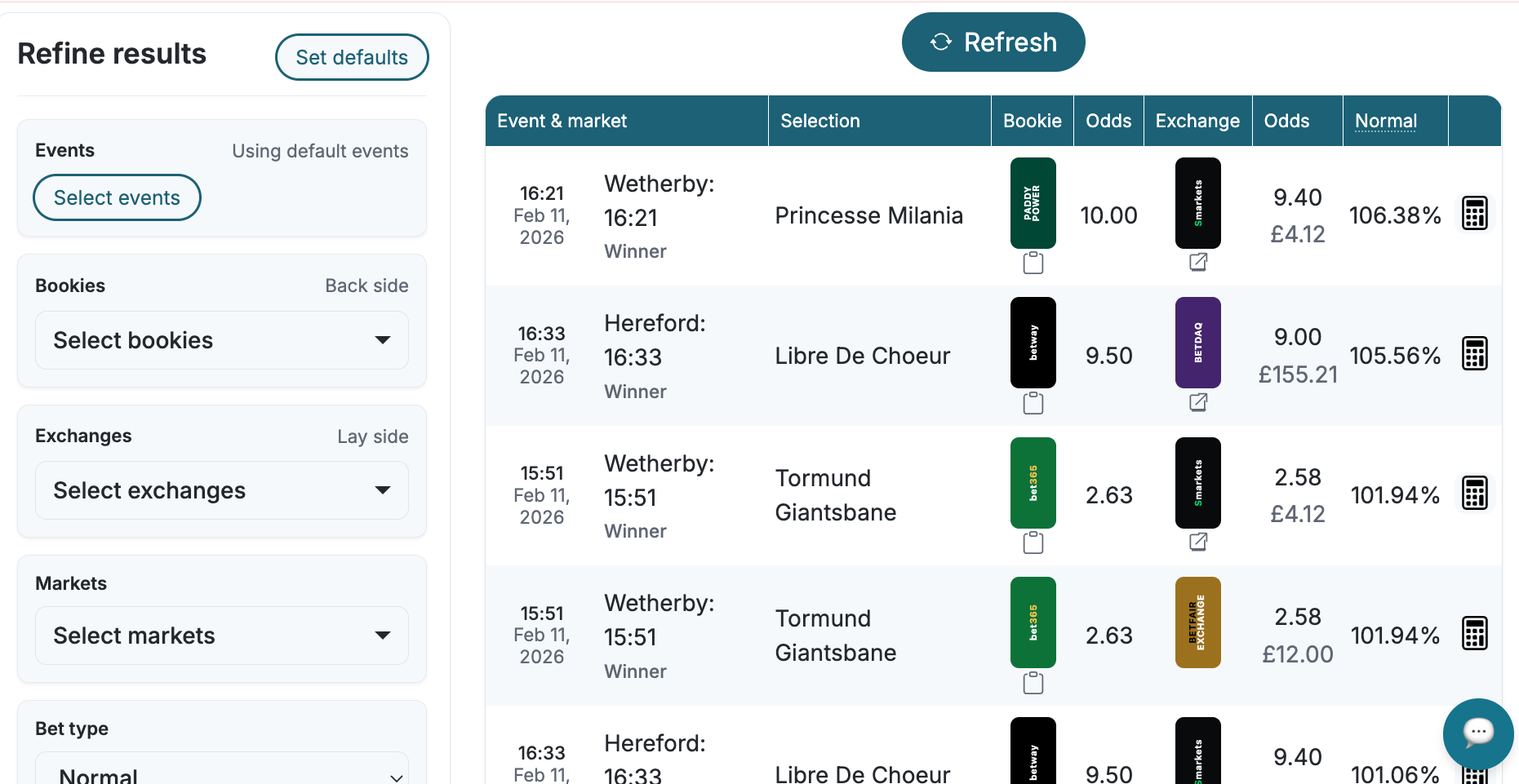Click the Normal column header
Viewport: 1519px width, 784px height.
[x=1385, y=121]
